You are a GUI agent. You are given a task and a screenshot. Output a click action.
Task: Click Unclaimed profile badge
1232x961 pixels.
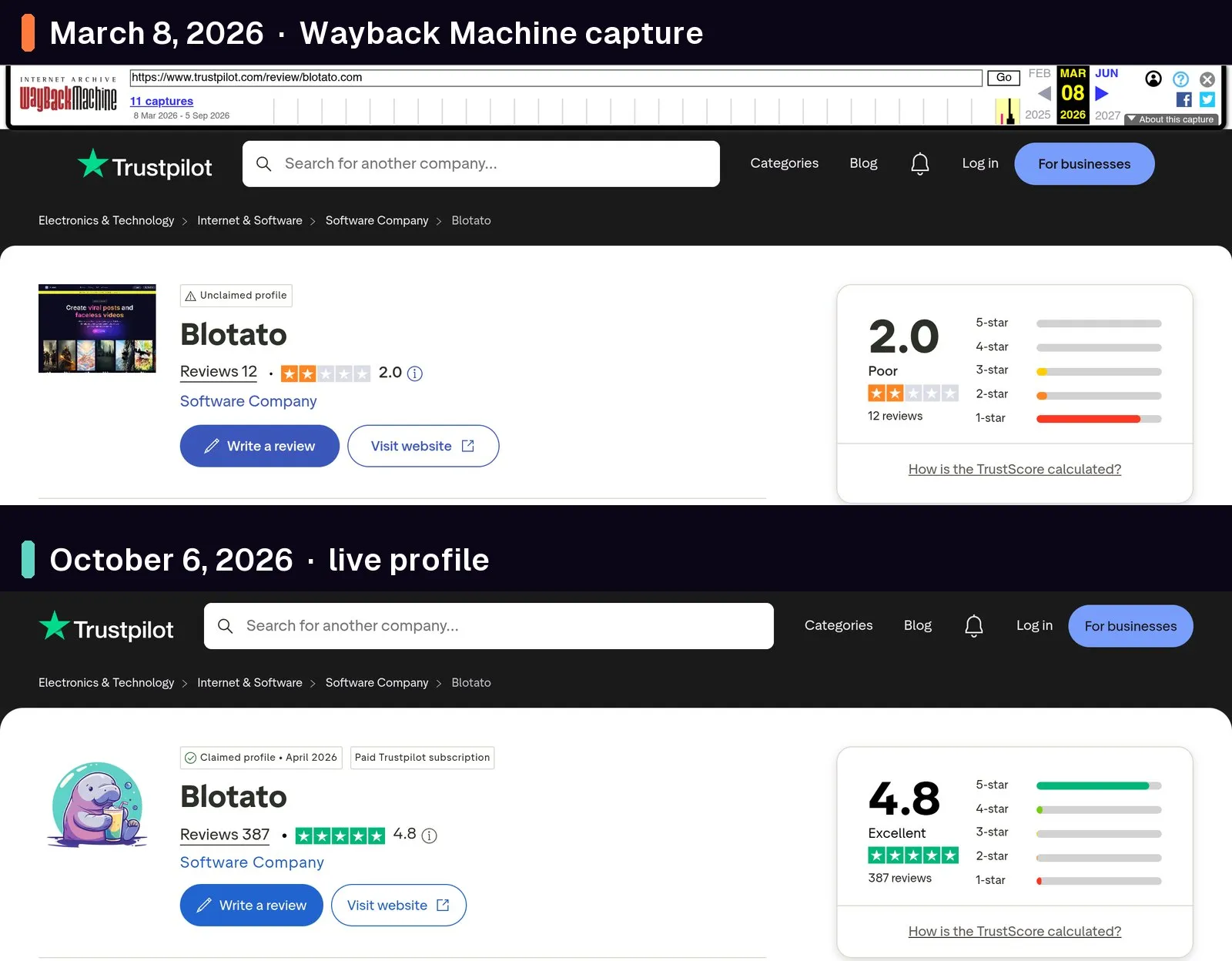pyautogui.click(x=236, y=296)
